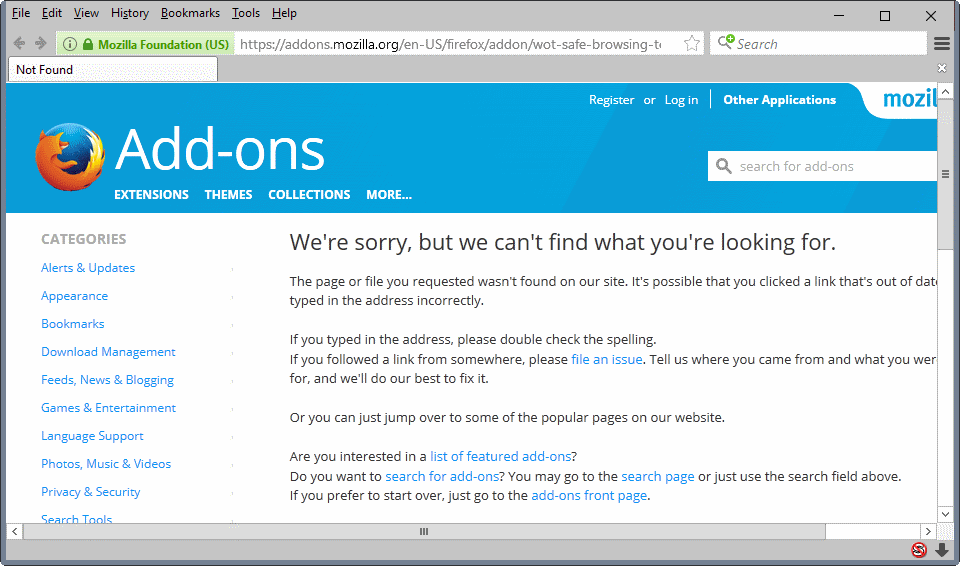Click the Mozilla Foundation (US) identity label
The width and height of the screenshot is (960, 566).
tap(163, 44)
